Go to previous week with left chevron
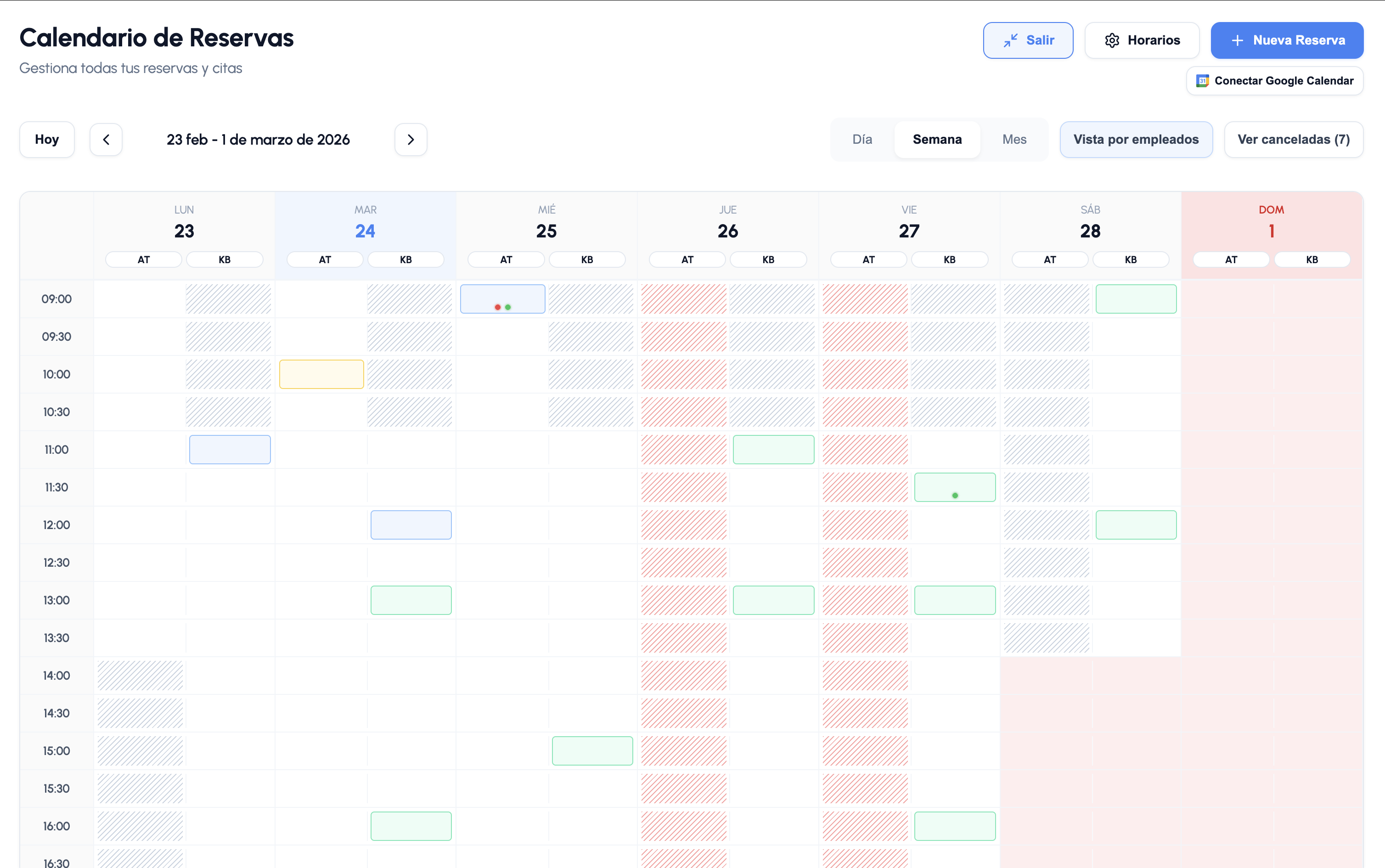1385x868 pixels. [106, 140]
